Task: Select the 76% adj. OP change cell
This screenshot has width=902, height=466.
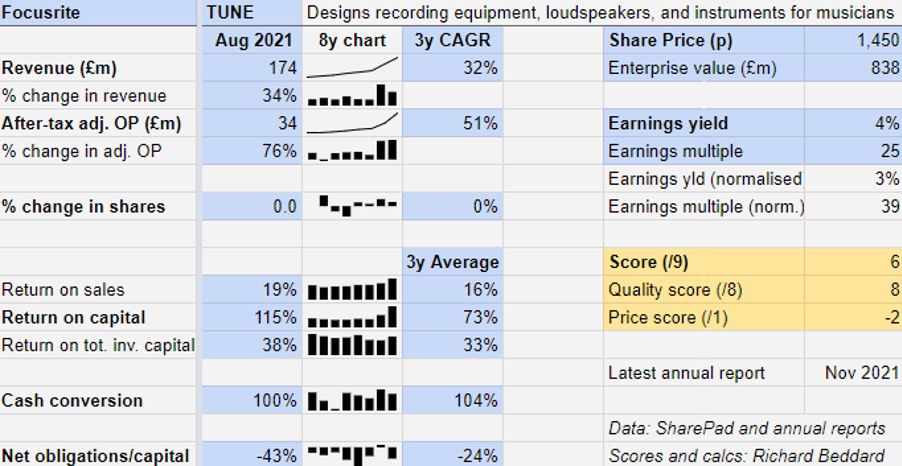Action: point(251,151)
